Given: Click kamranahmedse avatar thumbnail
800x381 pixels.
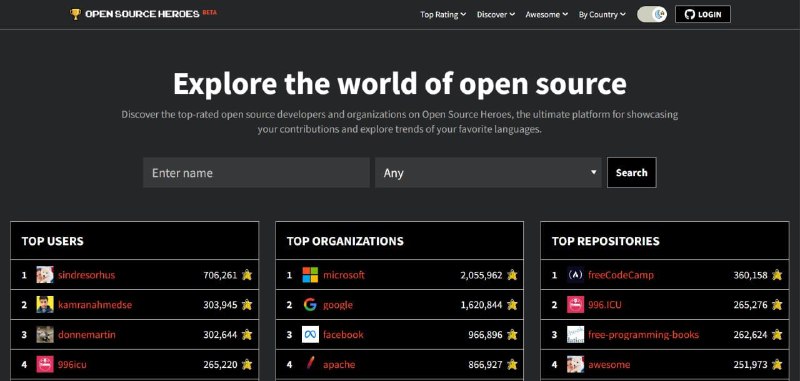Looking at the screenshot, I should tap(45, 304).
